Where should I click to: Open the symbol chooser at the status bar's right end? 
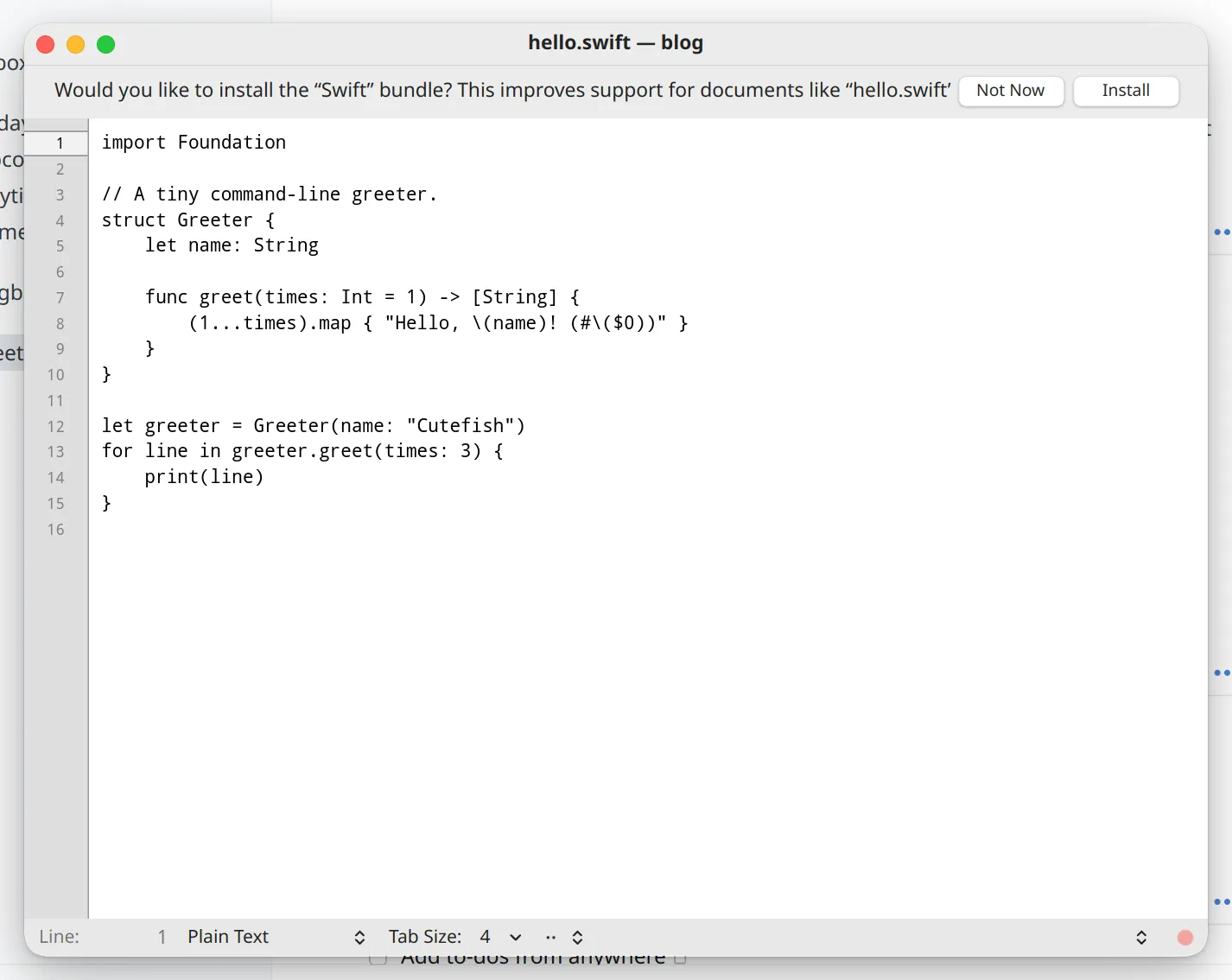click(x=1141, y=938)
